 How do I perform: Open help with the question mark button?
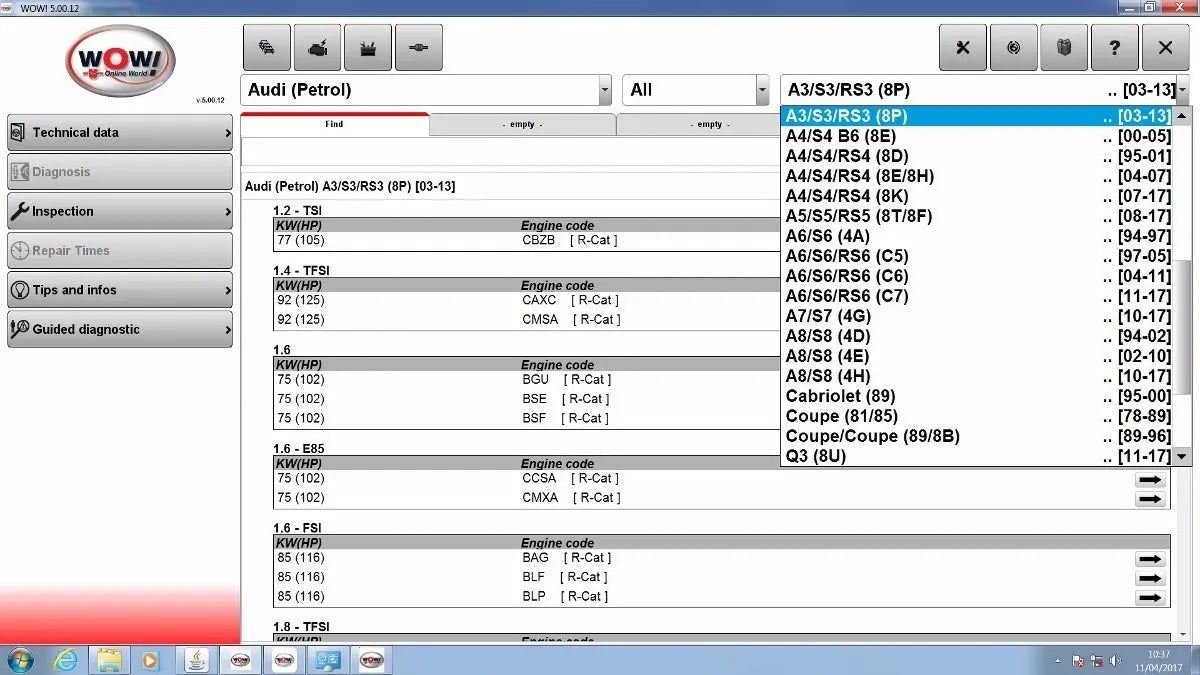1114,48
